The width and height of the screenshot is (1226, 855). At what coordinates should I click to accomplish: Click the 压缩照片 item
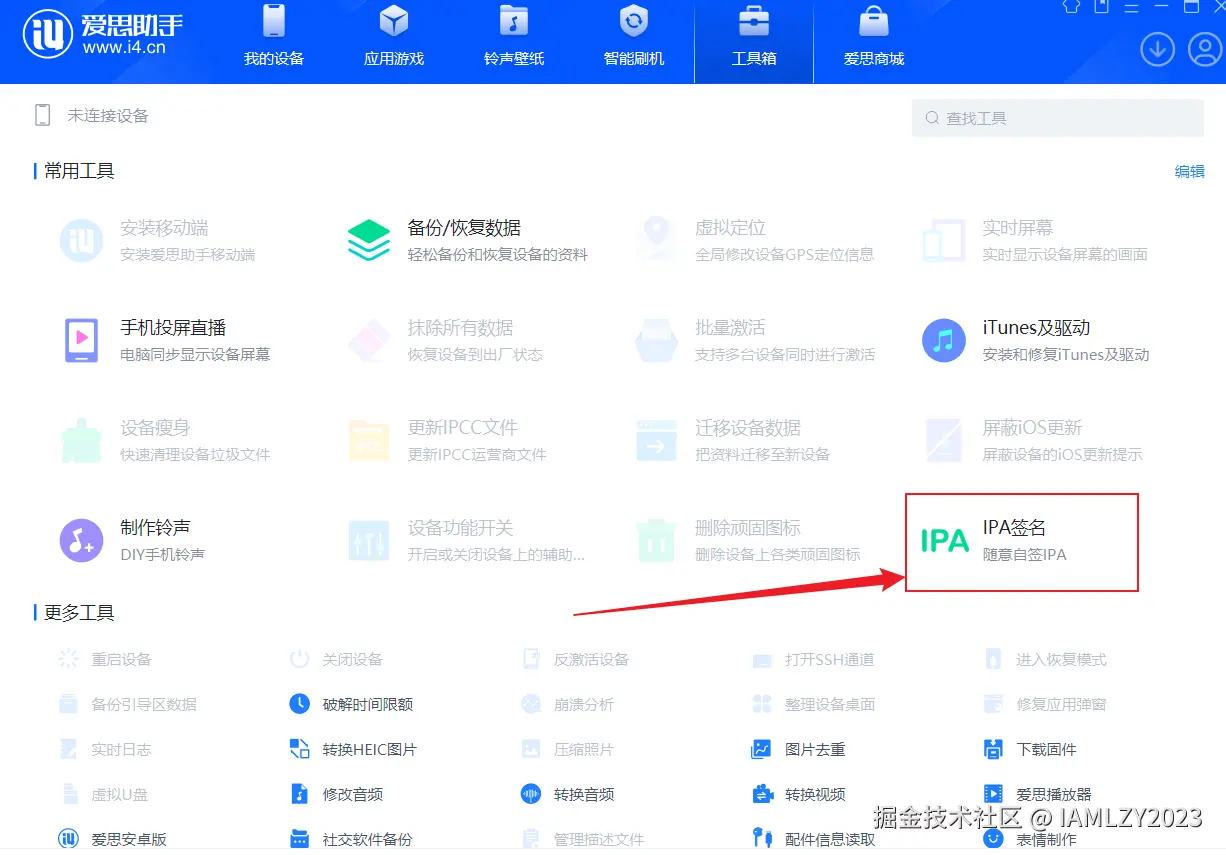click(567, 749)
